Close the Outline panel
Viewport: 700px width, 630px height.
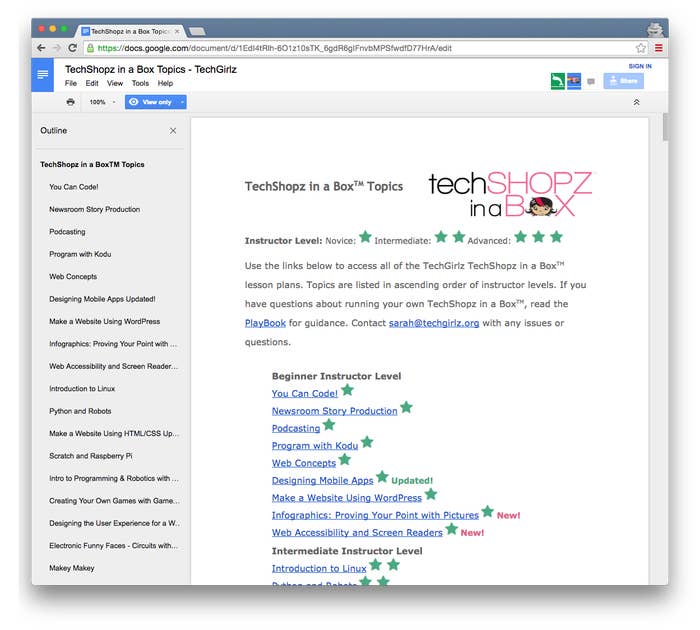pyautogui.click(x=173, y=130)
